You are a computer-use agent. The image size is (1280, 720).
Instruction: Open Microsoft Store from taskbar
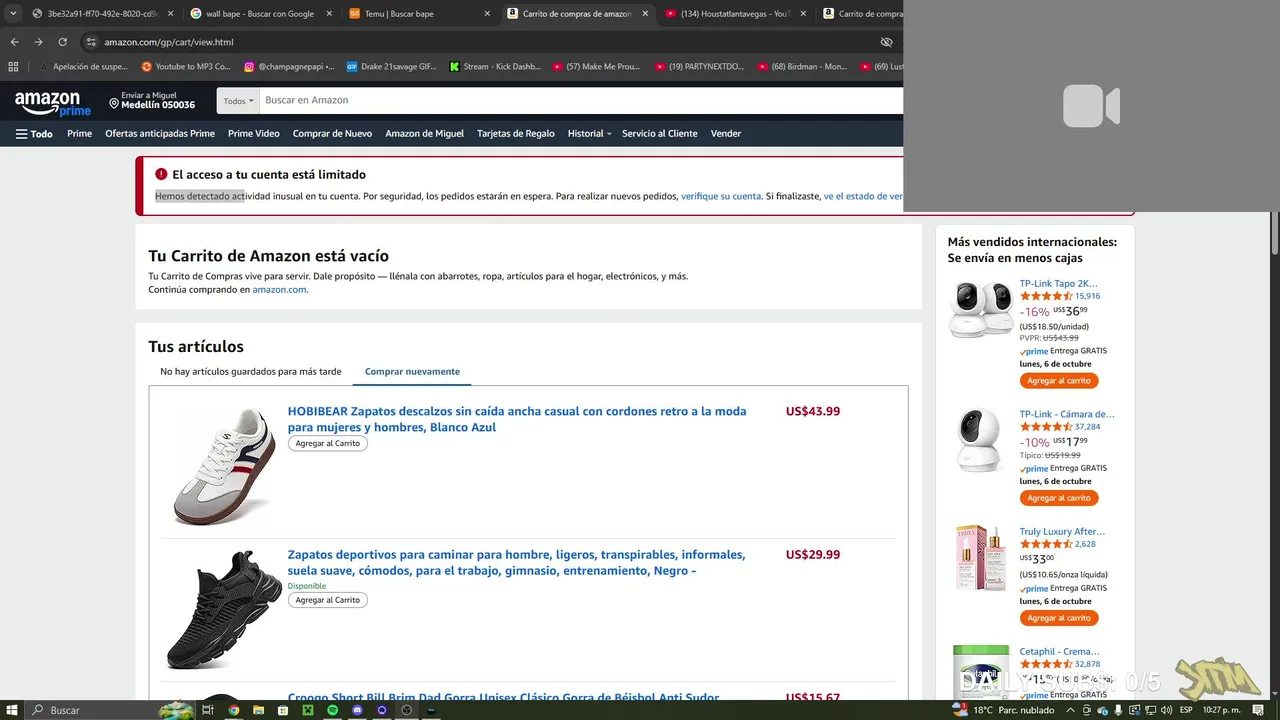click(x=283, y=710)
